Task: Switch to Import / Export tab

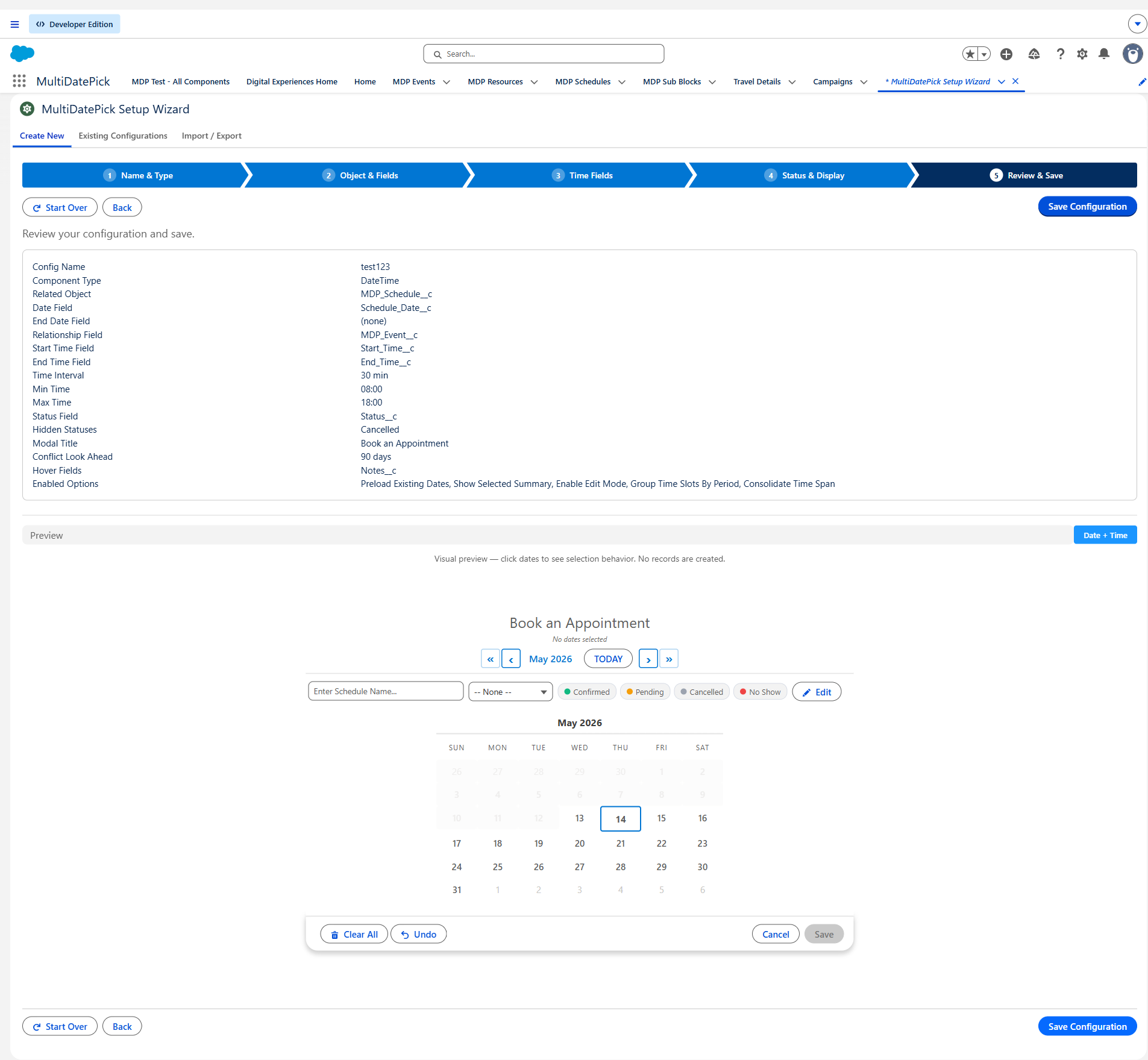Action: (212, 136)
